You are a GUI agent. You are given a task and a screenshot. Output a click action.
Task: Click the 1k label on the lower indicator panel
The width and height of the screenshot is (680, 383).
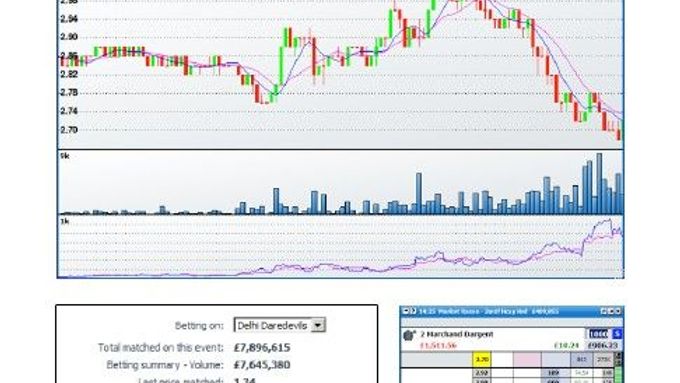tap(65, 222)
